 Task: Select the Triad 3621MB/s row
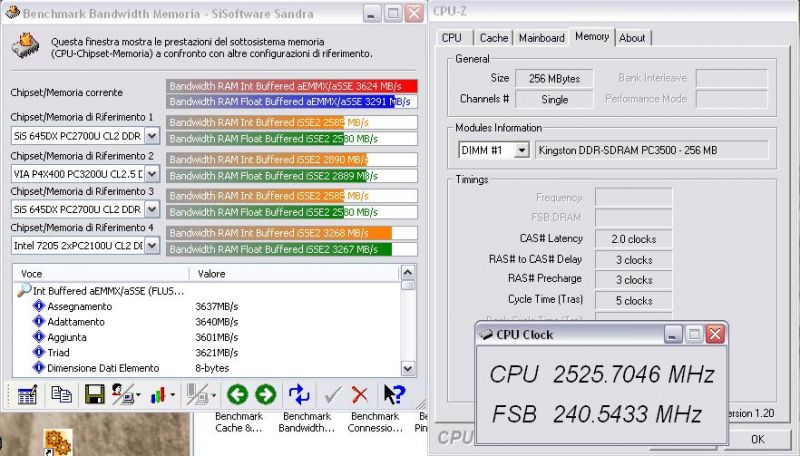(x=208, y=352)
